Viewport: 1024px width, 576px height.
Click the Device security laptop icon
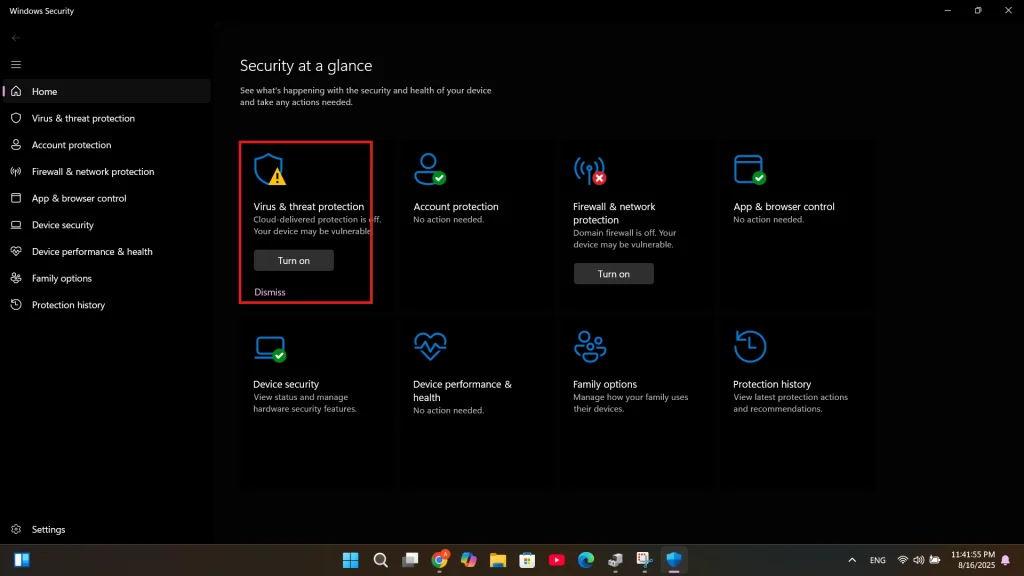tap(270, 347)
